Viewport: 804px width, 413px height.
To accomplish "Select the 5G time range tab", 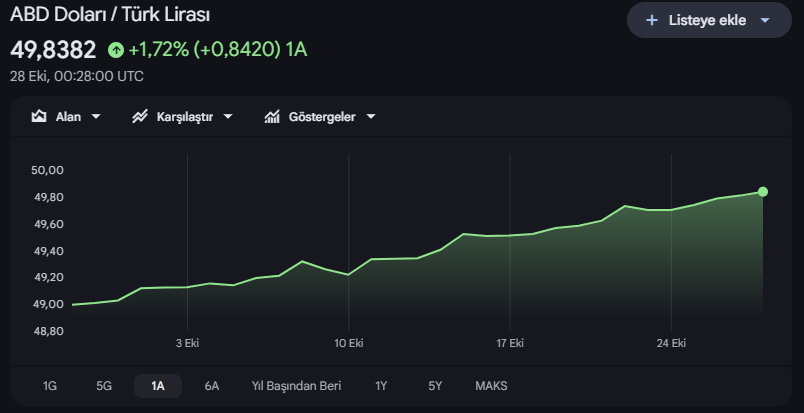I will tap(104, 386).
